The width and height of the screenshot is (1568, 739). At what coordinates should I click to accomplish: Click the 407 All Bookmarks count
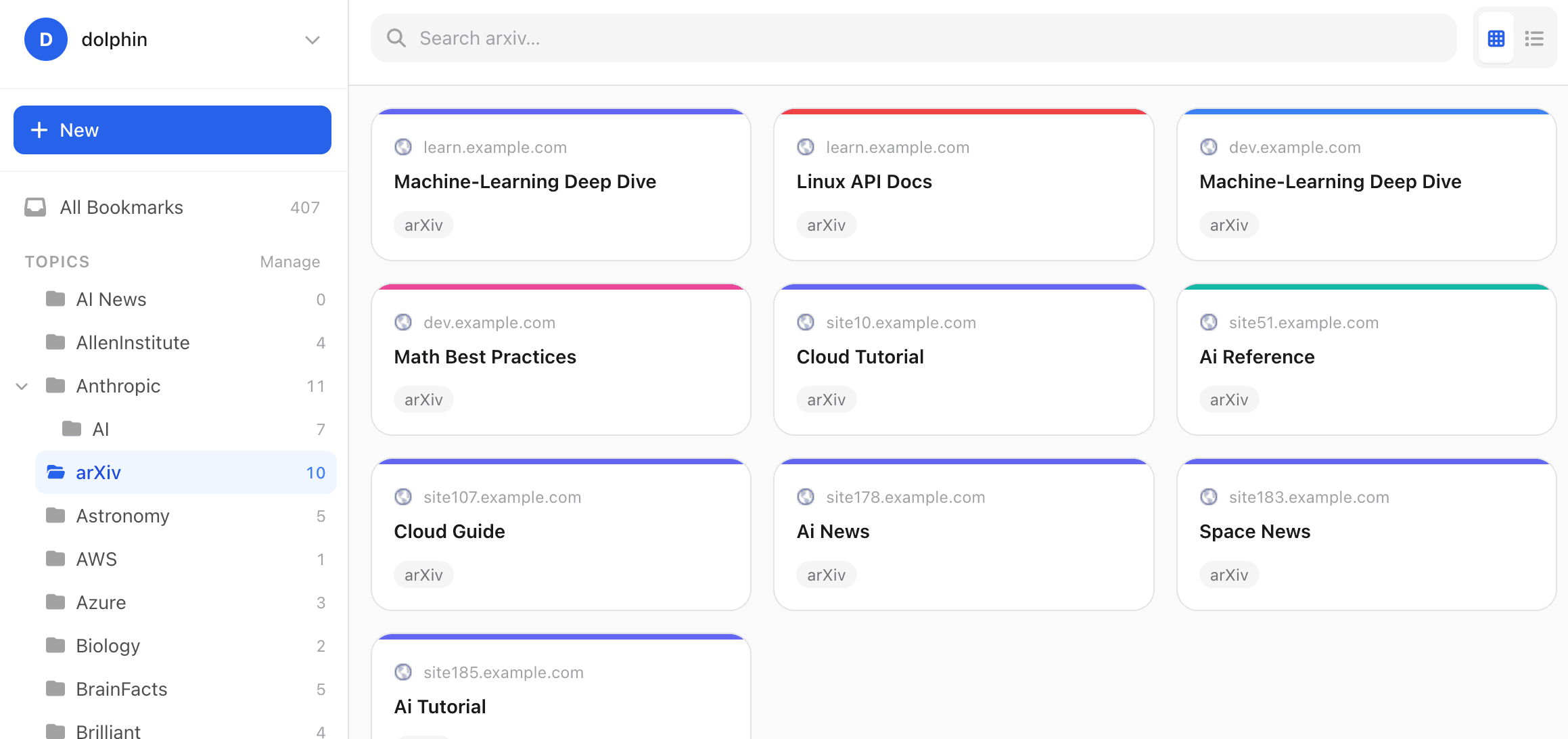pos(305,208)
